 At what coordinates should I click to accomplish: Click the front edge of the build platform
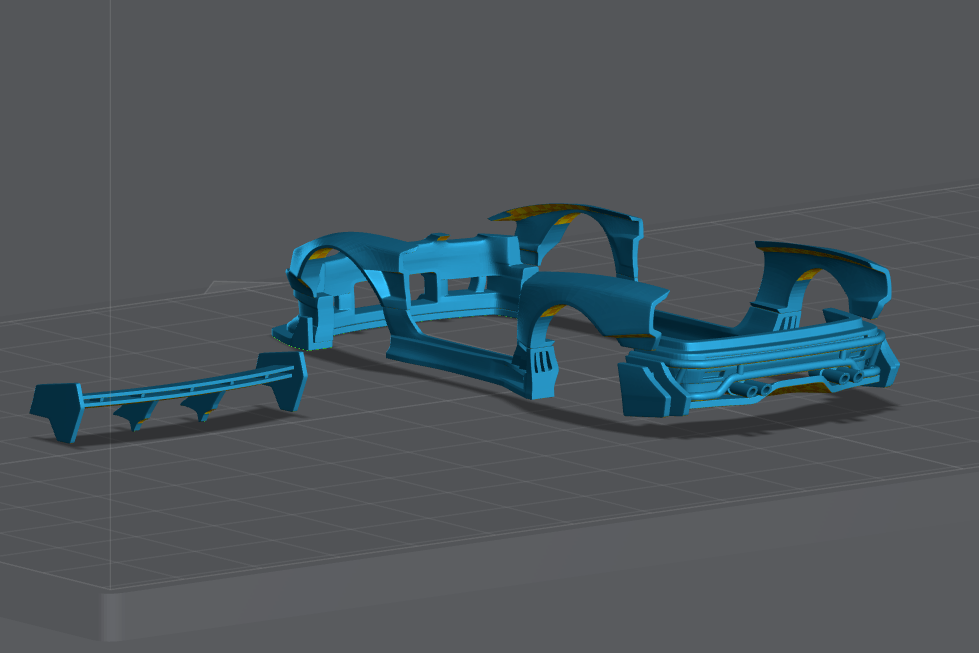pyautogui.click(x=500, y=560)
